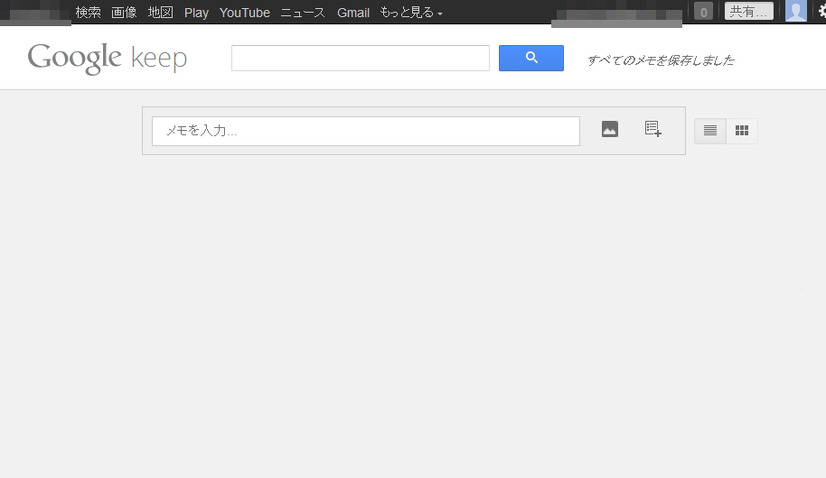
Task: Open the account profile avatar
Action: 795,11
